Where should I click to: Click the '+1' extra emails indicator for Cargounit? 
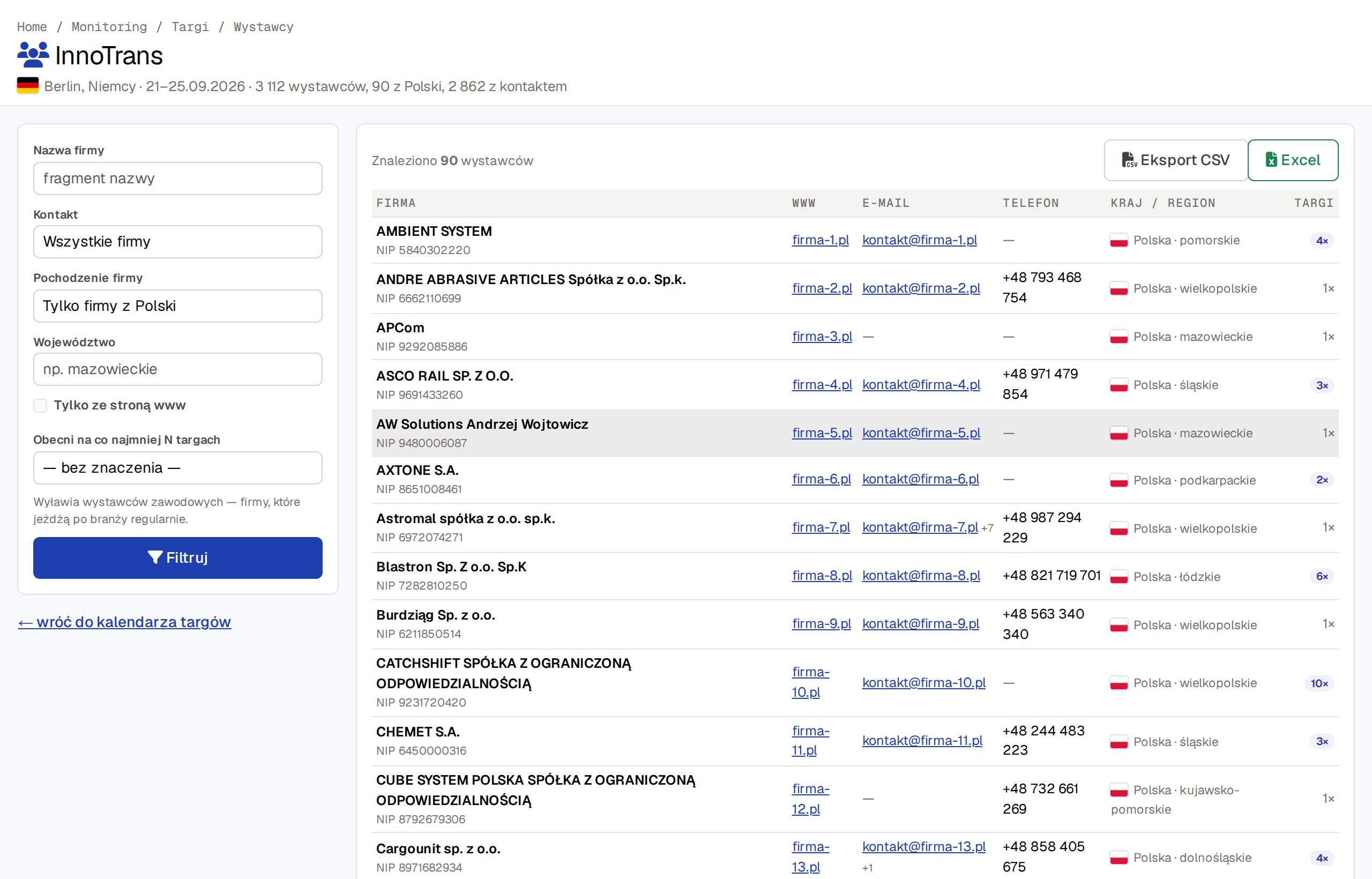pos(868,868)
